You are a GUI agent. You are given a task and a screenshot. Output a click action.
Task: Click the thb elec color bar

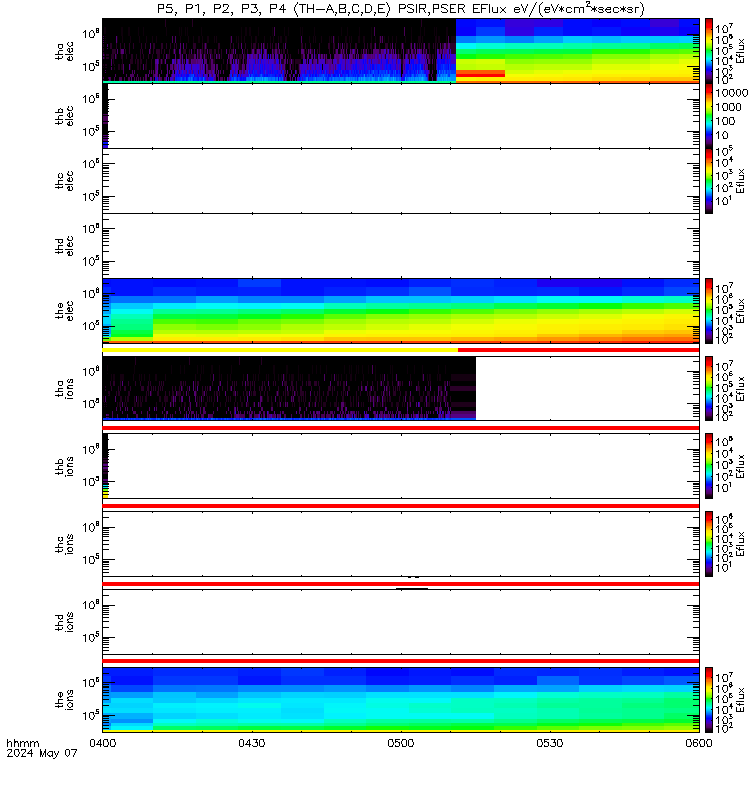tap(709, 115)
